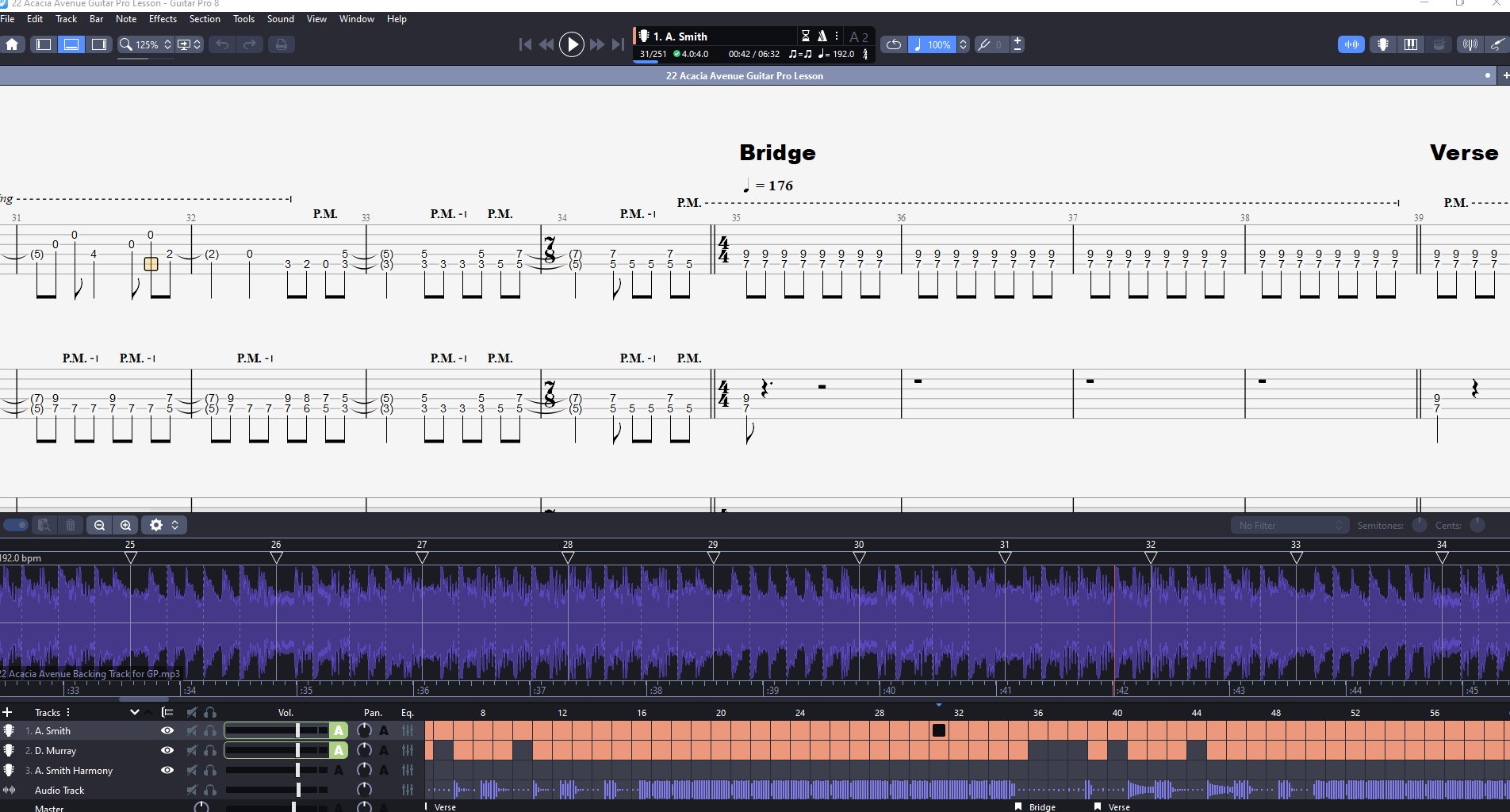
Task: Click the Home icon in the toolbar
Action: pyautogui.click(x=12, y=44)
